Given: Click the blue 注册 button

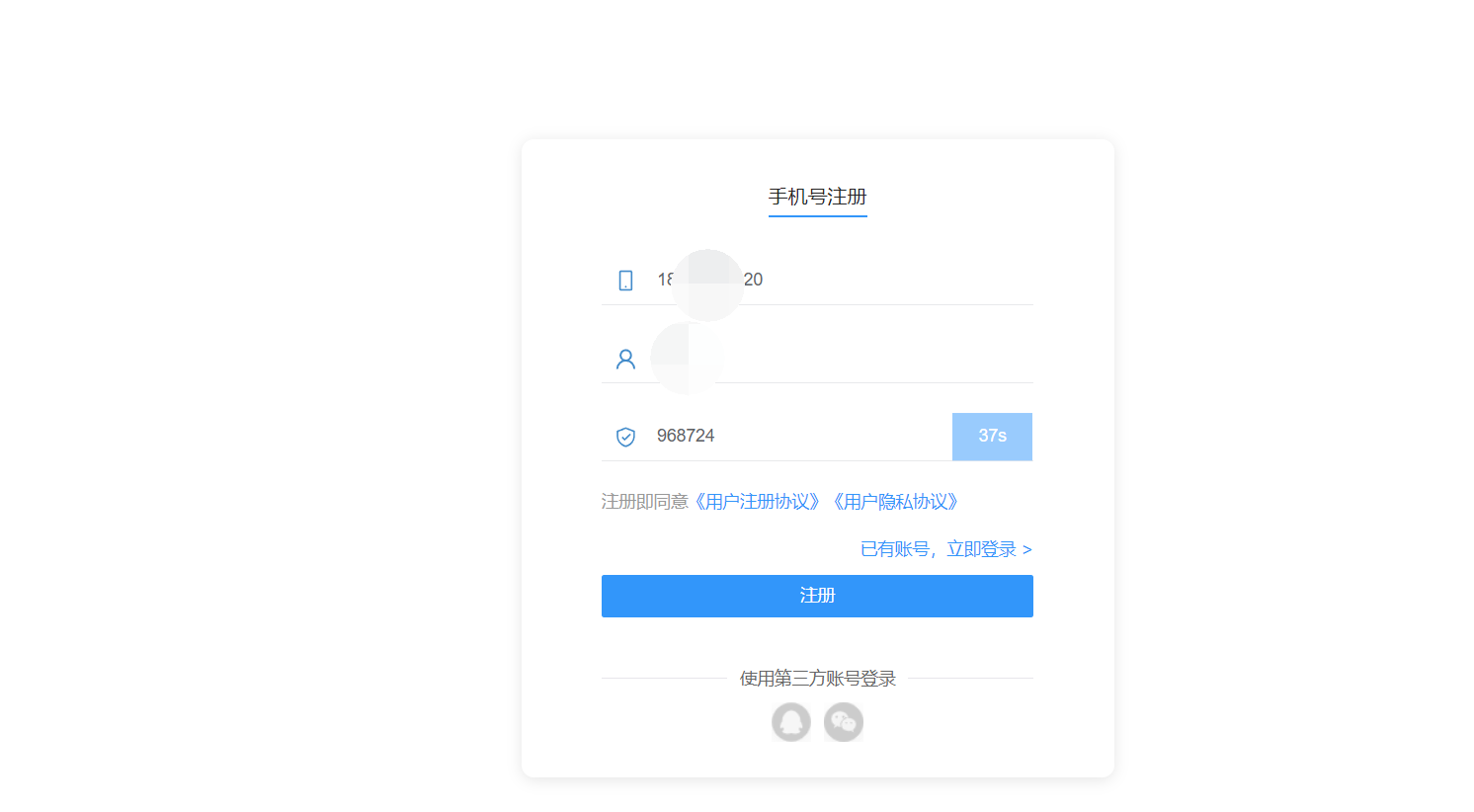Looking at the screenshot, I should click(817, 596).
